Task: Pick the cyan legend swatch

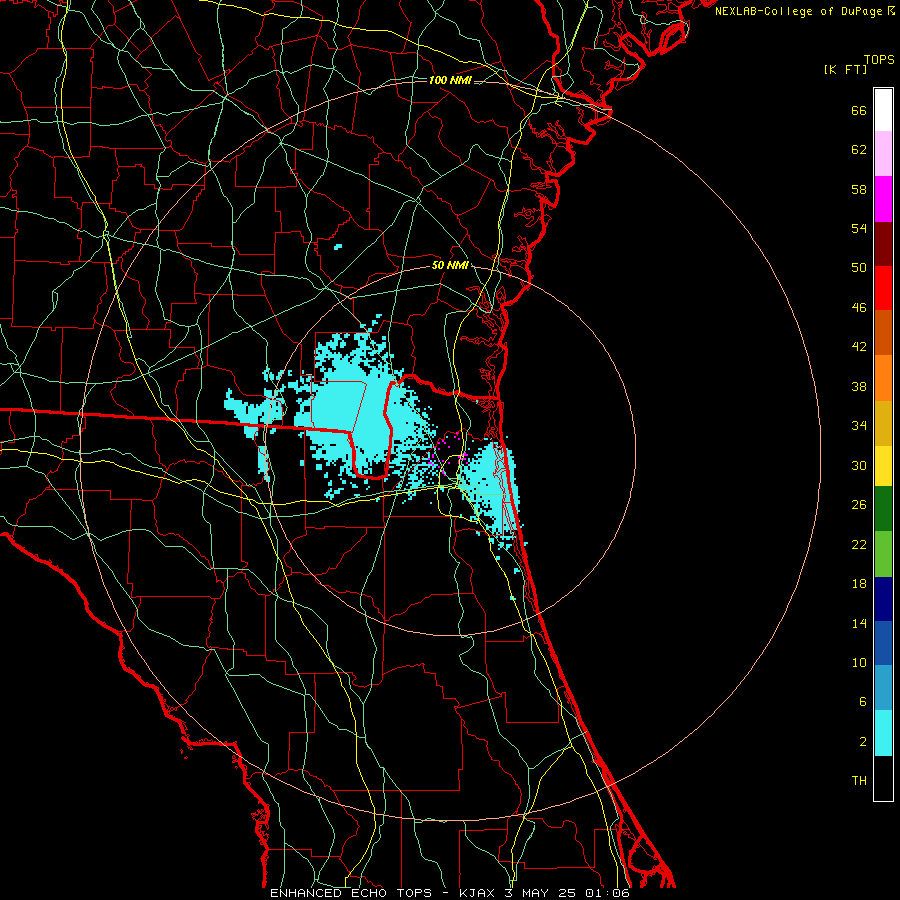Action: (883, 733)
